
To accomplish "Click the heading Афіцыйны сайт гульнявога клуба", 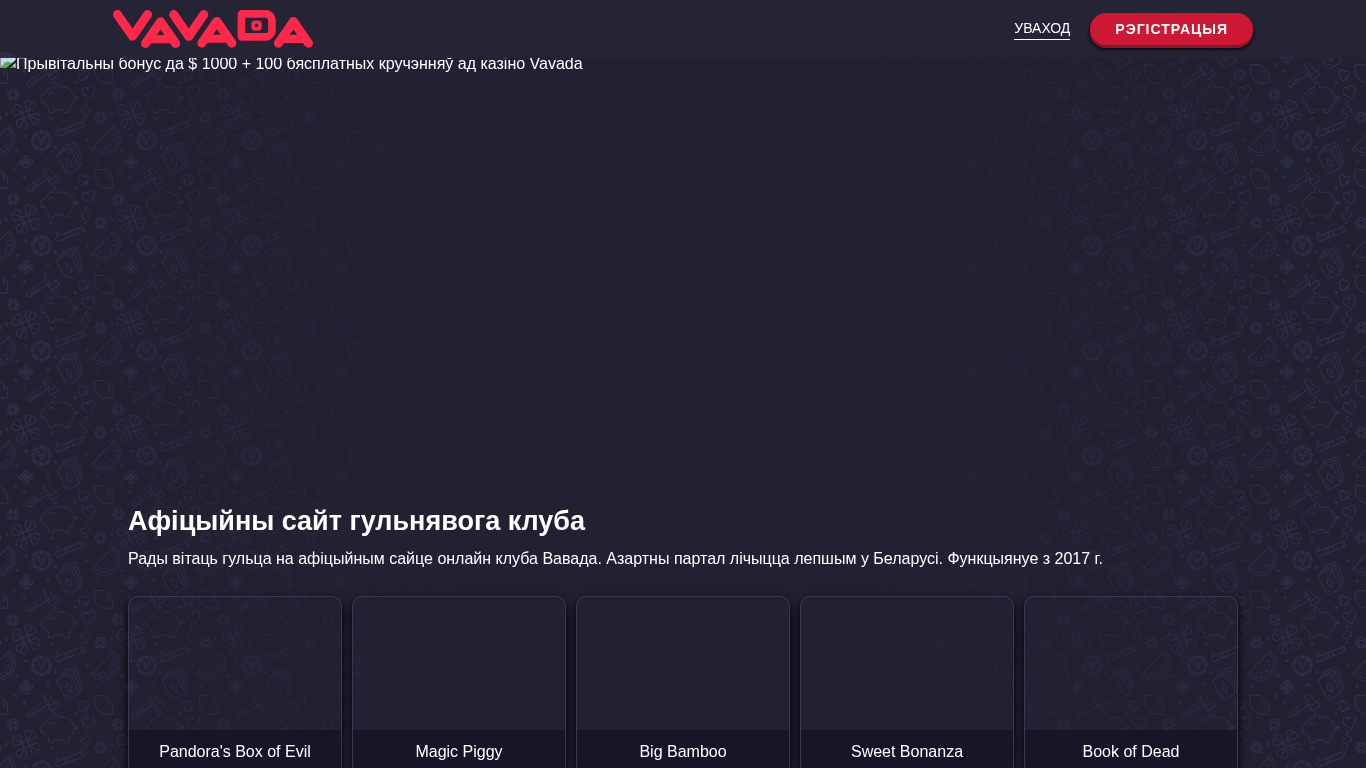I will tap(356, 521).
